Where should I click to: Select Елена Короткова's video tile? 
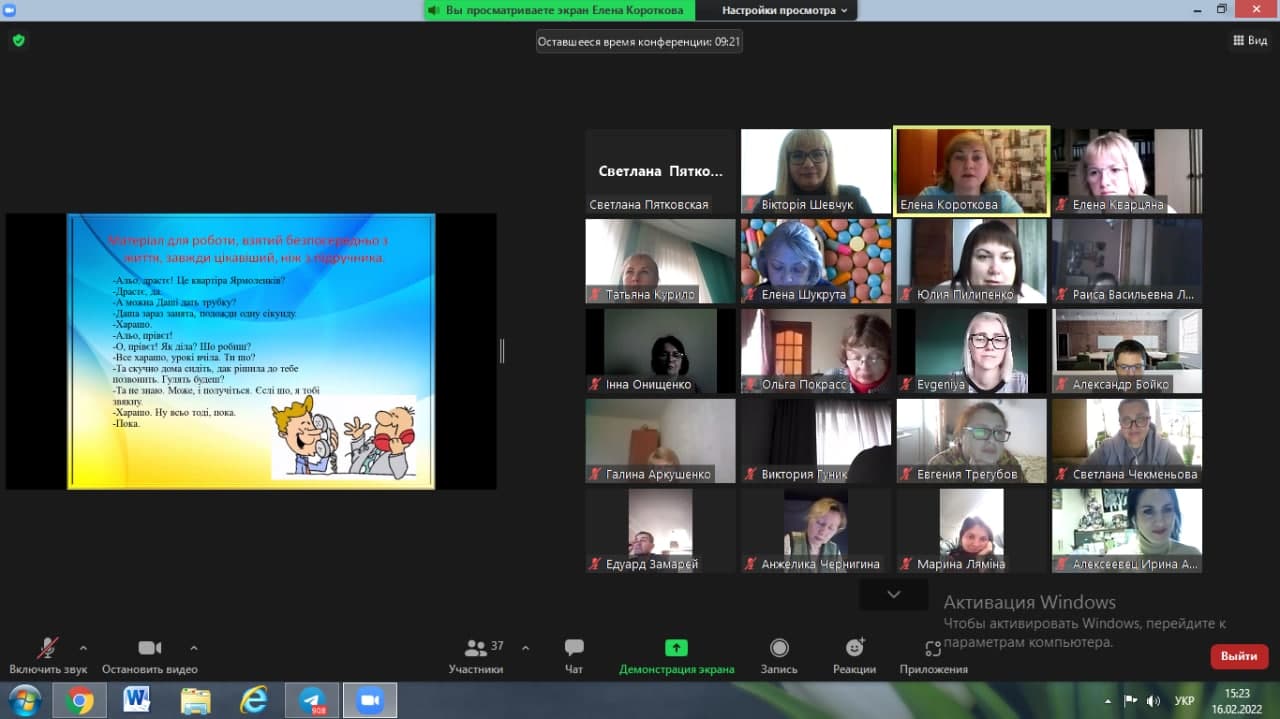point(971,170)
